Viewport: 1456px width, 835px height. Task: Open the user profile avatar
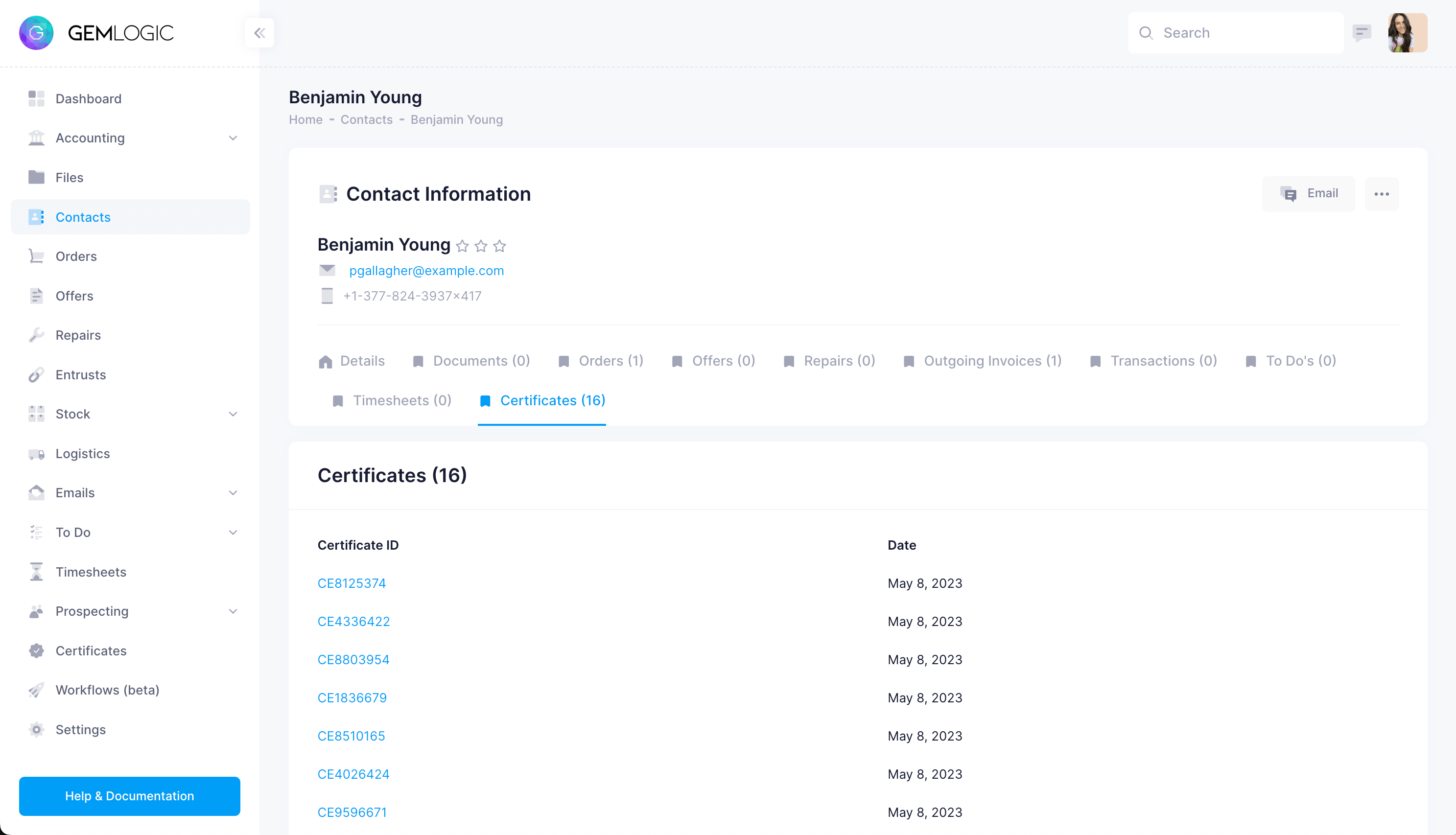(x=1407, y=33)
